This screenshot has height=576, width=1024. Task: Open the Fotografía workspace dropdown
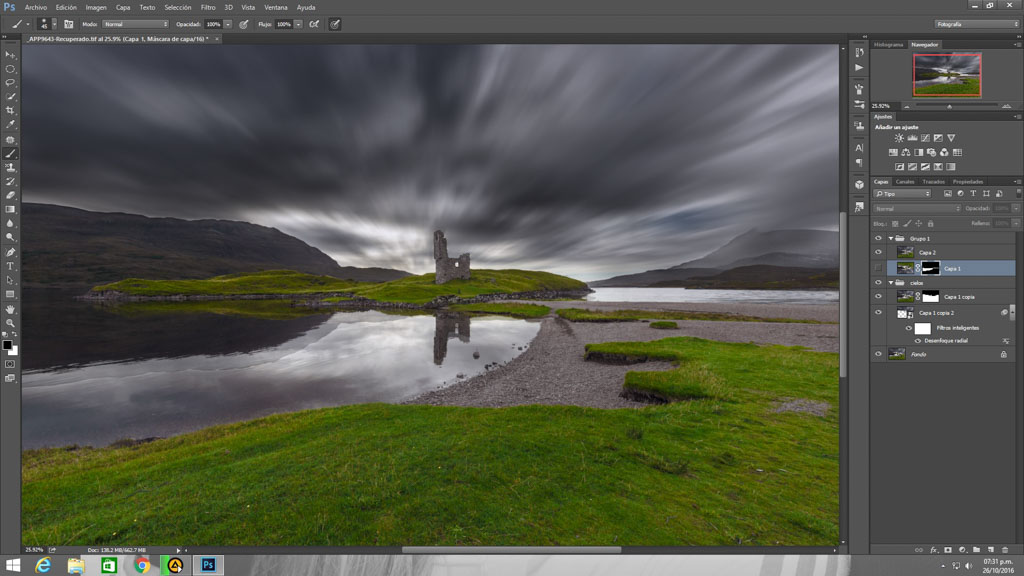pos(977,23)
